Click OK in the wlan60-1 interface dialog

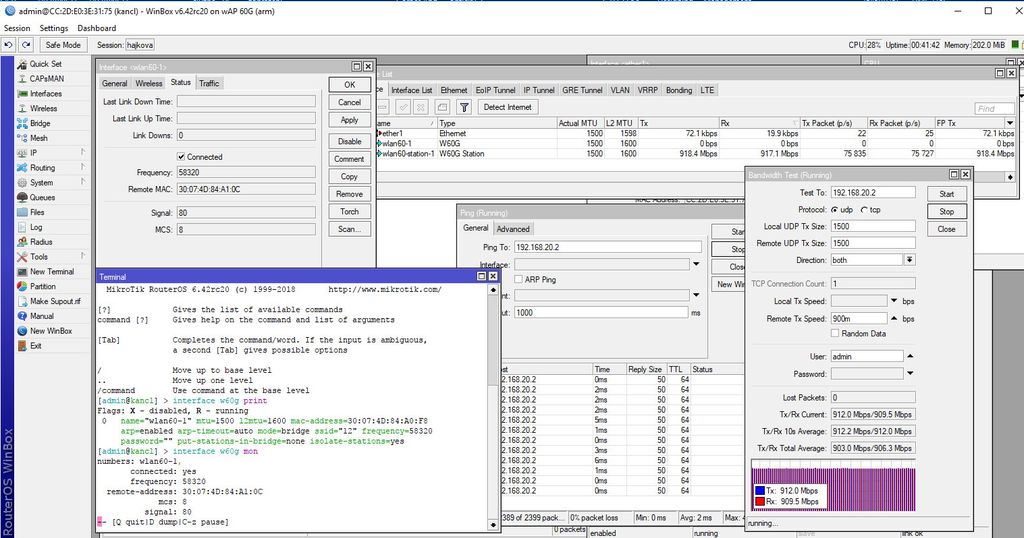pos(349,85)
